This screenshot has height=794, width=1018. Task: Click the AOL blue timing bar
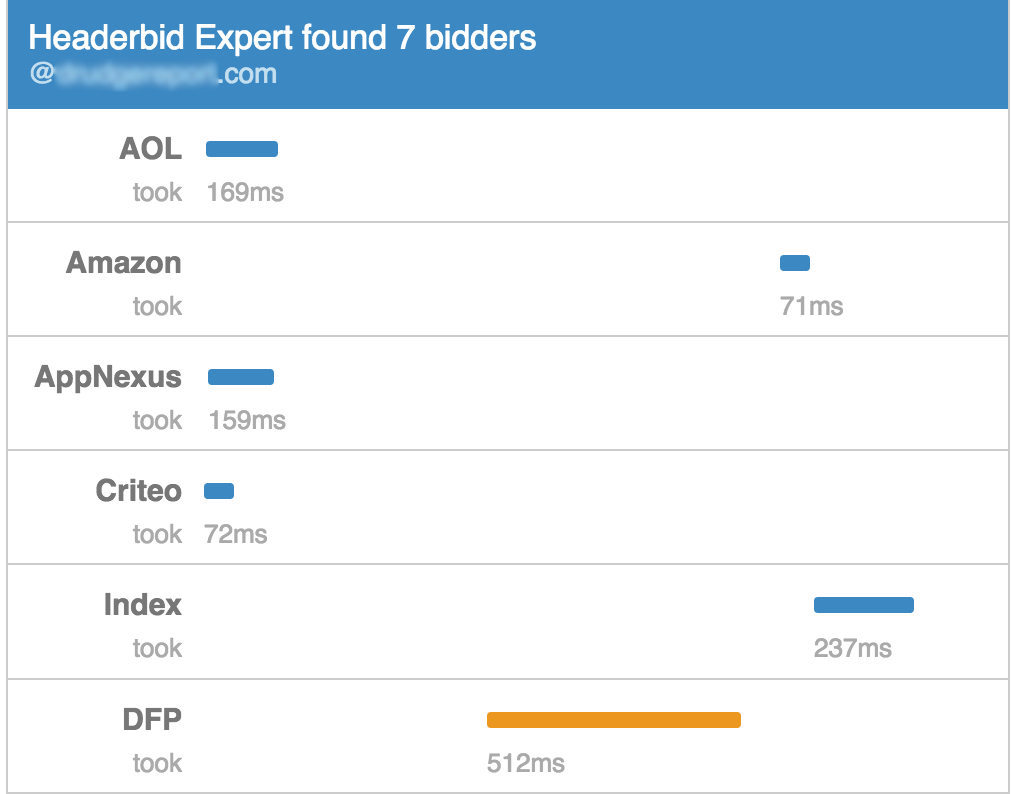(242, 149)
